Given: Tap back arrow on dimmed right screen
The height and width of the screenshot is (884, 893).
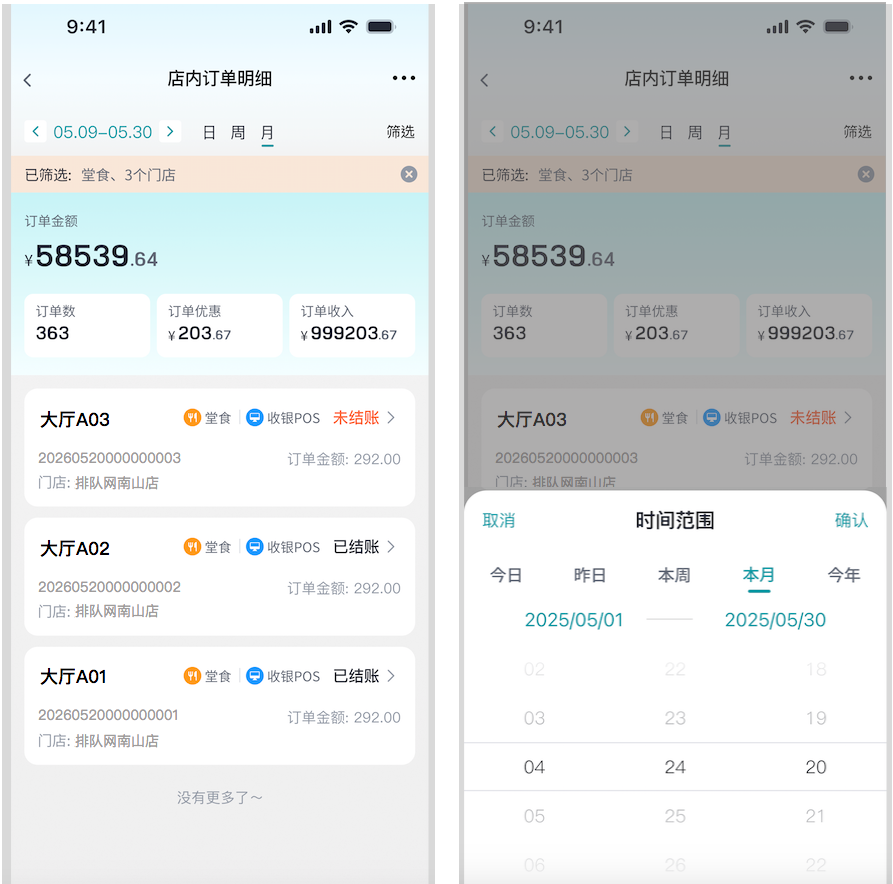Looking at the screenshot, I should point(484,80).
